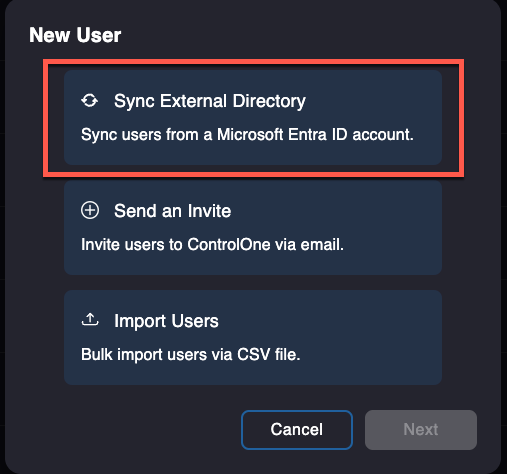Click the plus circle invite icon
The image size is (507, 474).
click(x=90, y=211)
